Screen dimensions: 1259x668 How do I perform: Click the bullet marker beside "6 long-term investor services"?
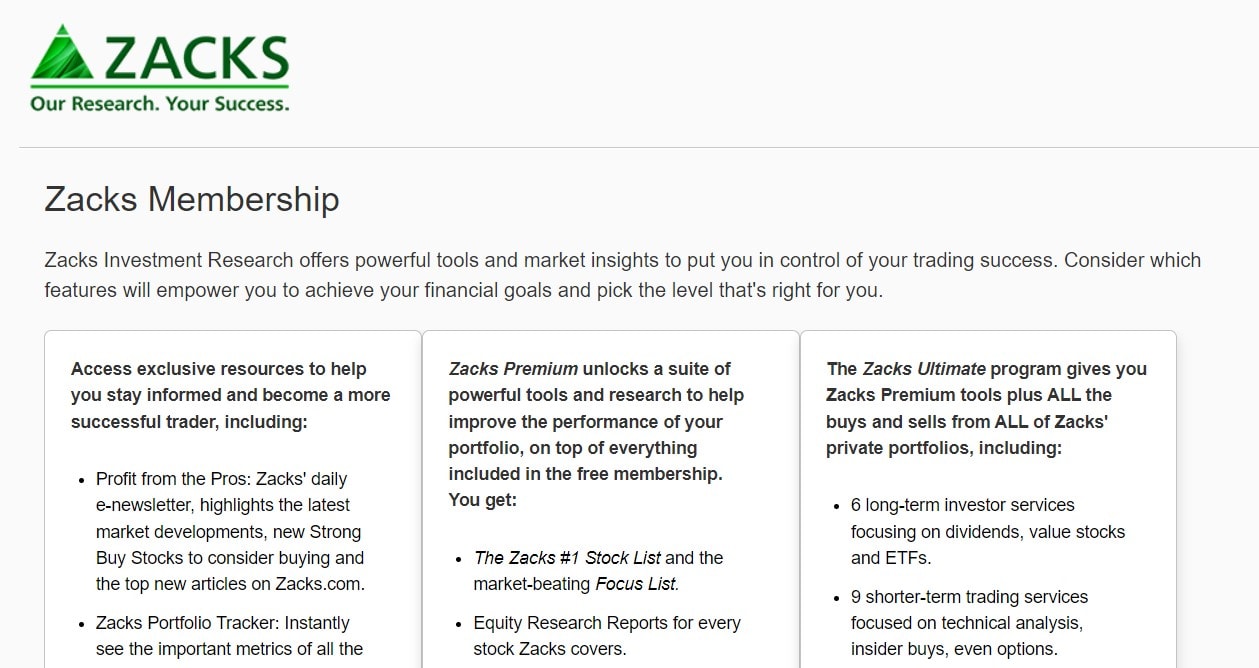pyautogui.click(x=836, y=506)
